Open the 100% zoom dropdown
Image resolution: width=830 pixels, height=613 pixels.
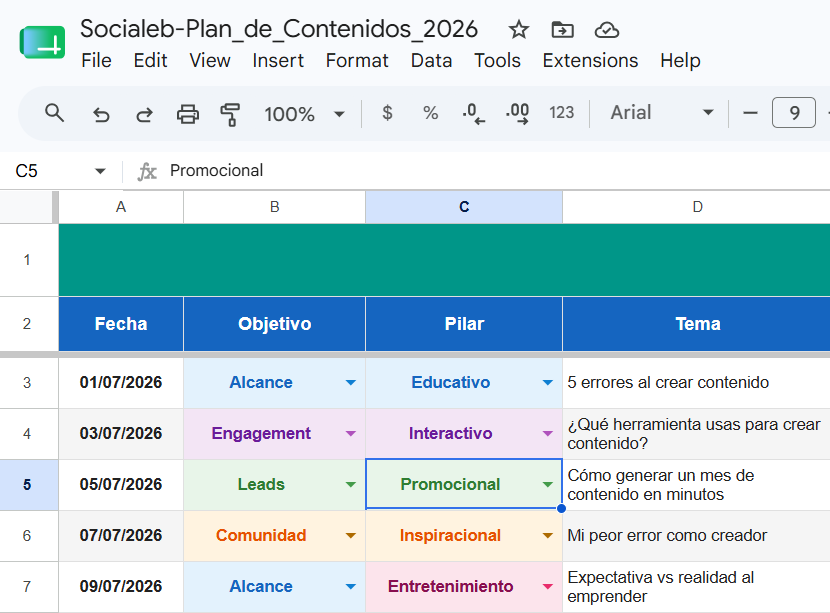pyautogui.click(x=304, y=114)
